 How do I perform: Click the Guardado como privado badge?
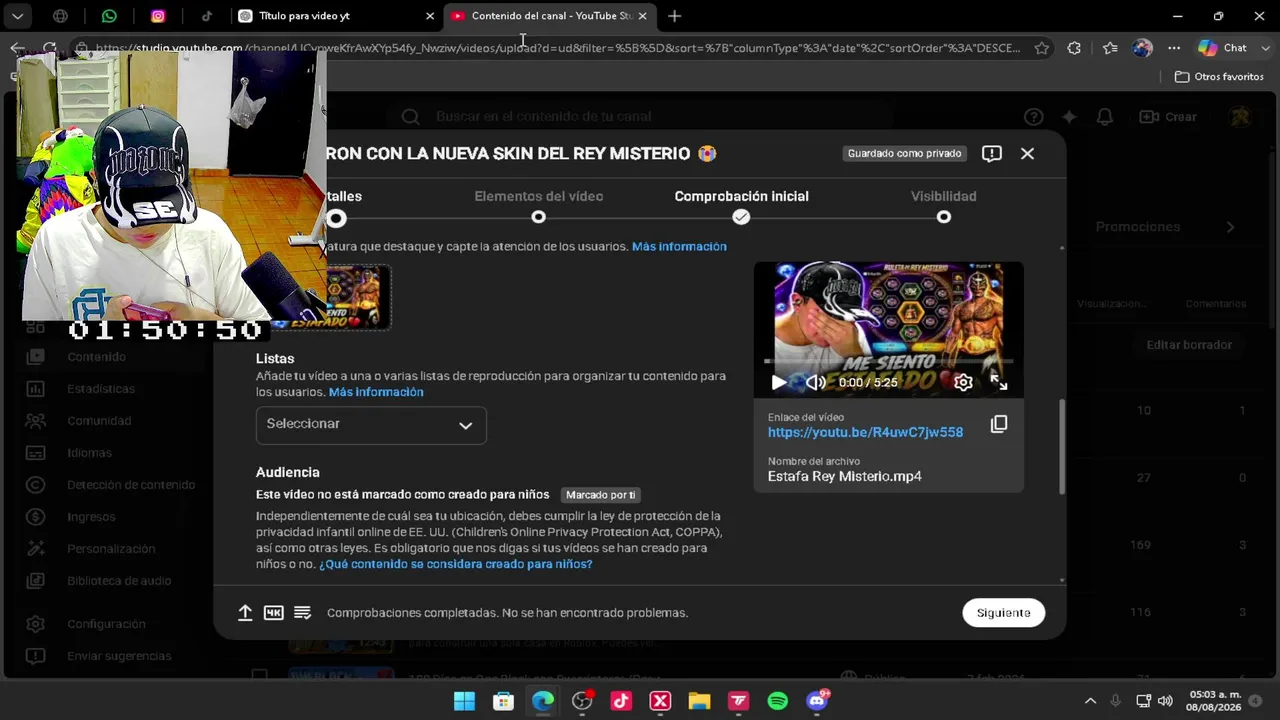(x=904, y=153)
